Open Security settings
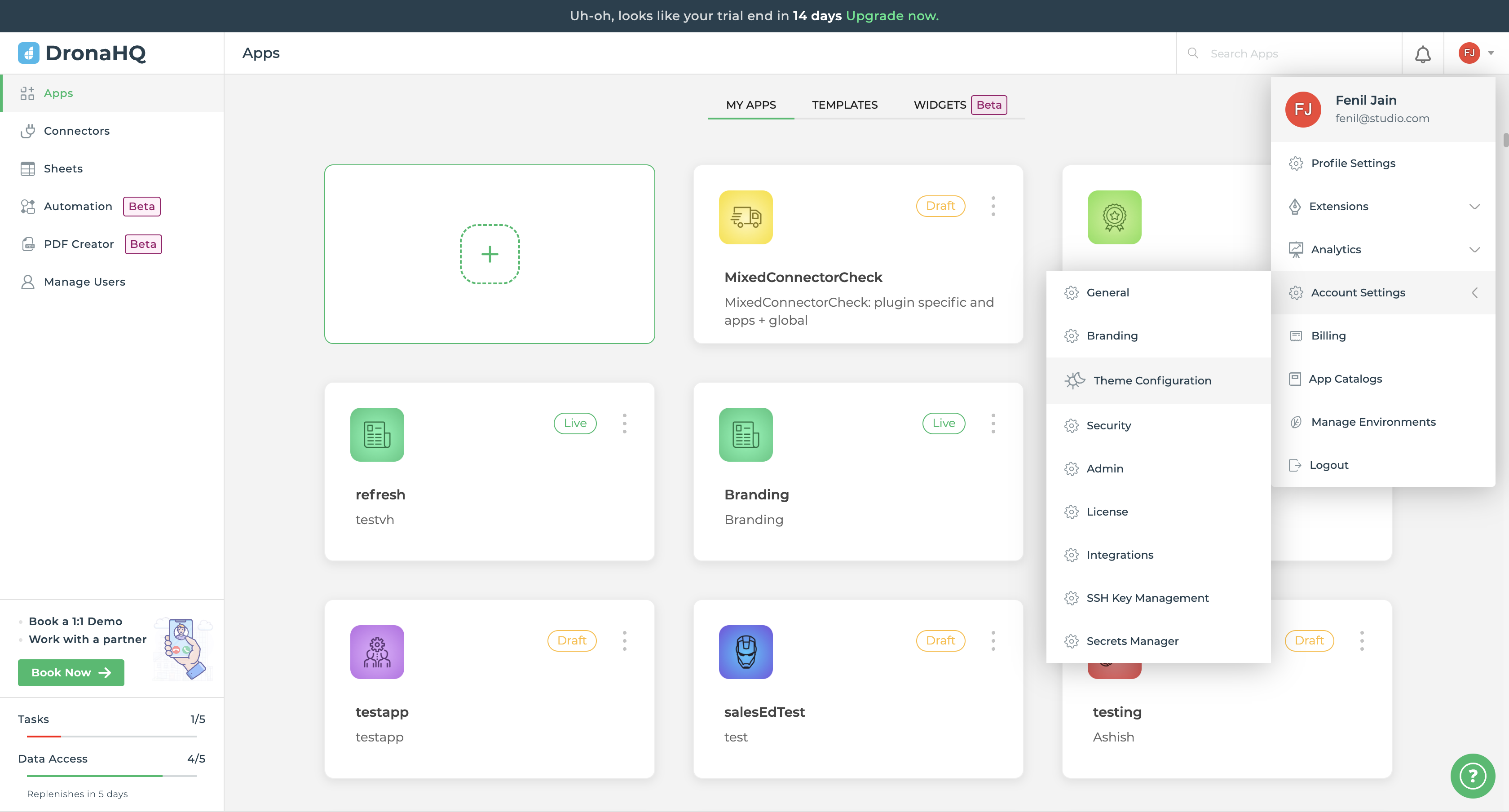Screen dimensions: 1509x812 (1158, 425)
